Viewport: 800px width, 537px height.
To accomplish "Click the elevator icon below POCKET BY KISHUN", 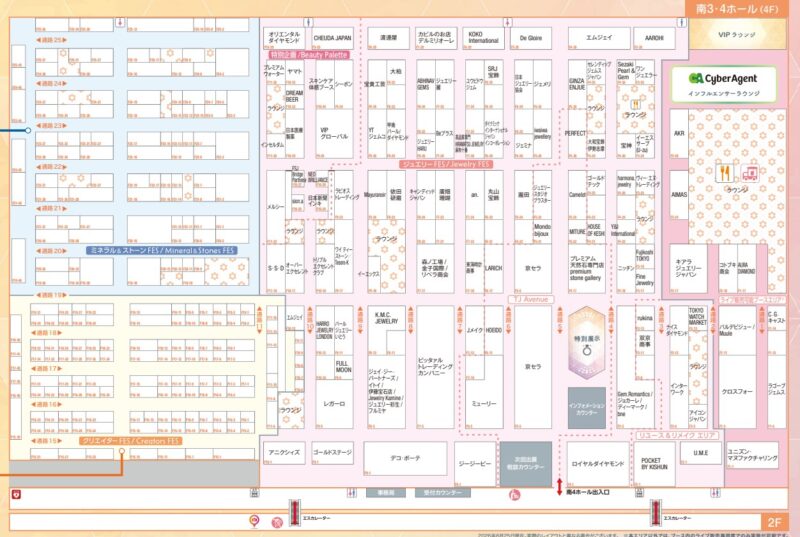I will pos(639,493).
